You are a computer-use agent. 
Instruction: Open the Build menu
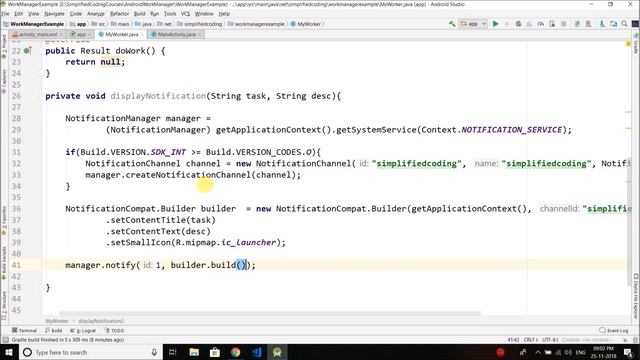(x=140, y=14)
